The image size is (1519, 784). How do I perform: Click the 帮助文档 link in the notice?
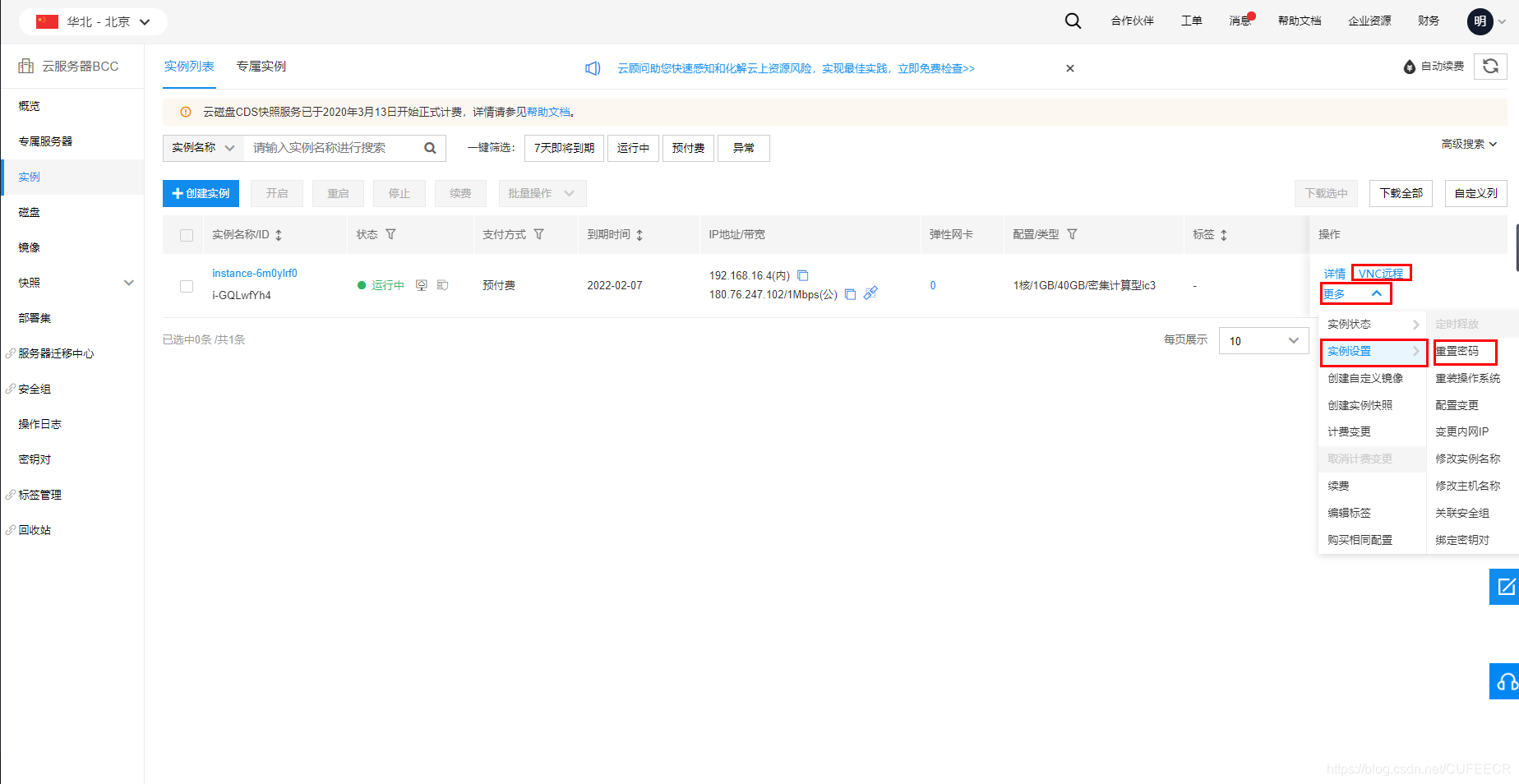click(x=548, y=112)
